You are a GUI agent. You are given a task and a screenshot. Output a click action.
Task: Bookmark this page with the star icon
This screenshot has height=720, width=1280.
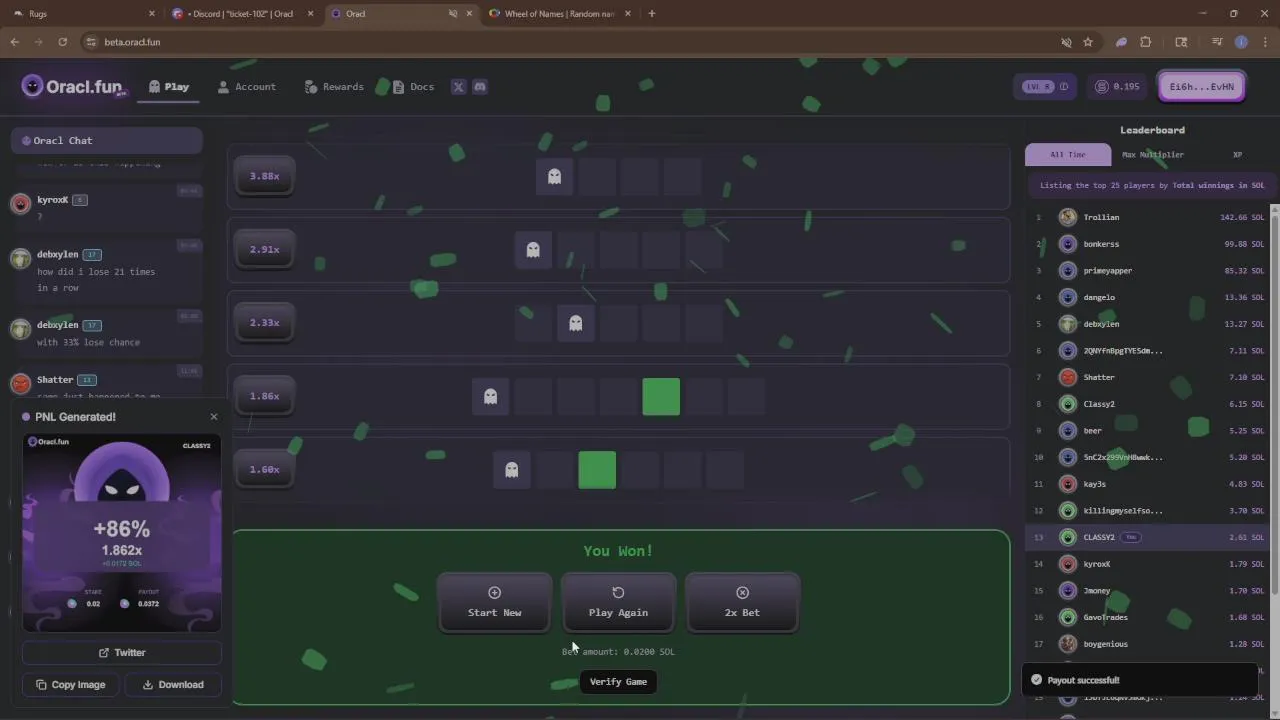(1088, 42)
